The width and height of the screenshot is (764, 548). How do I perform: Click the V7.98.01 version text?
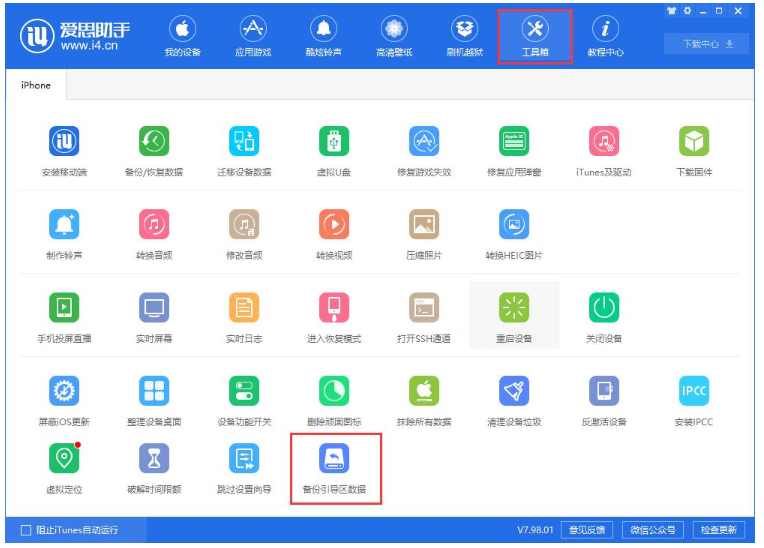pos(535,530)
